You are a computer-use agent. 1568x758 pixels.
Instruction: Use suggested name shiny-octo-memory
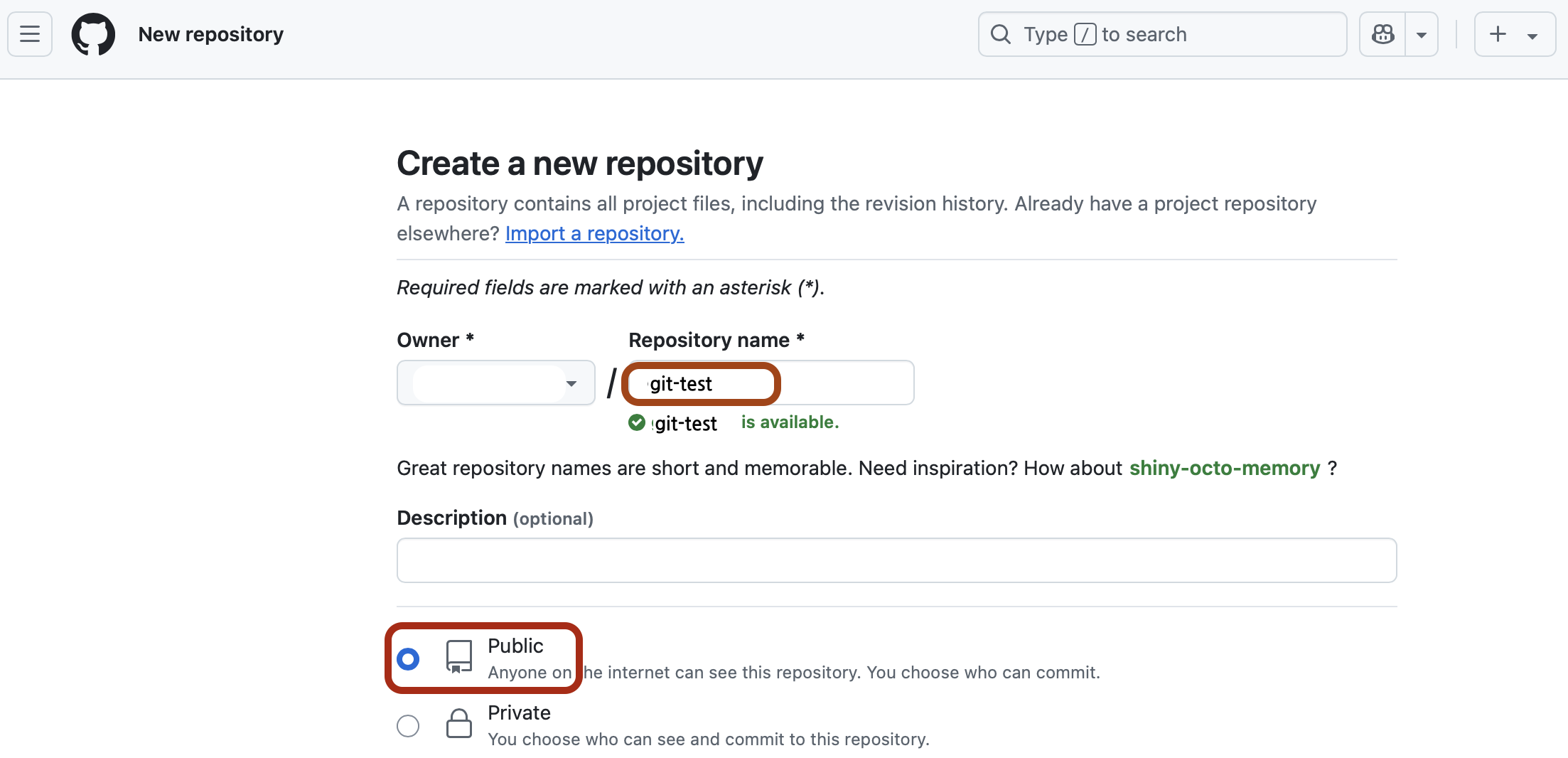pyautogui.click(x=1224, y=468)
